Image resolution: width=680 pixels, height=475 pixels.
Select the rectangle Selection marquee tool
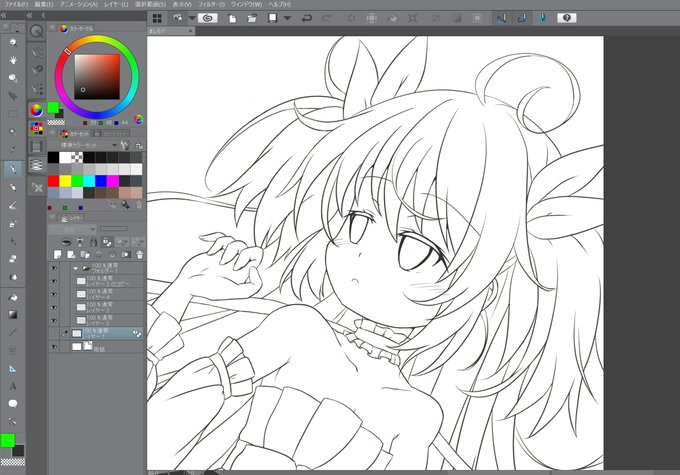[13, 114]
